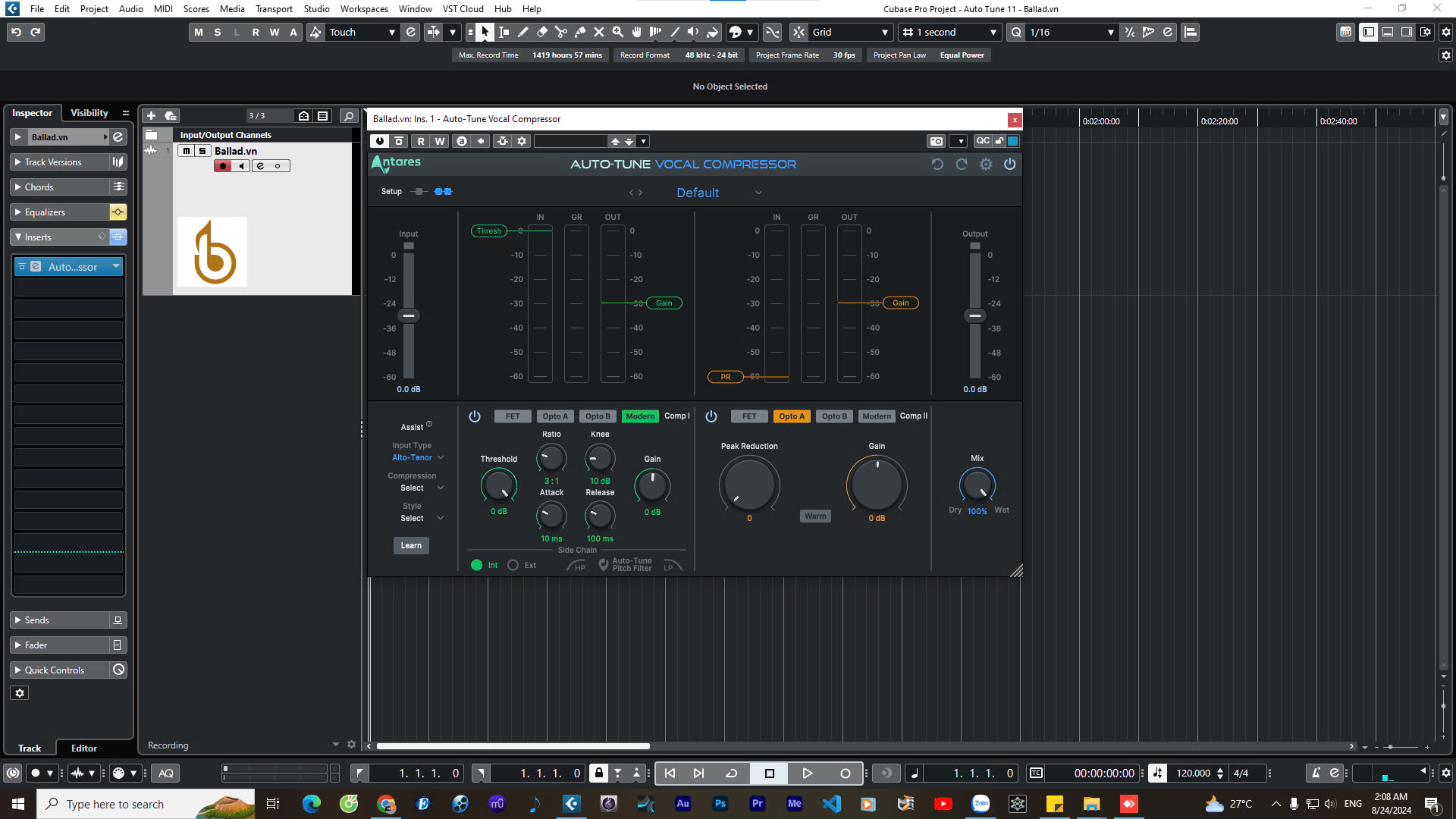
Task: Open Windows Start menu
Action: pos(18,804)
